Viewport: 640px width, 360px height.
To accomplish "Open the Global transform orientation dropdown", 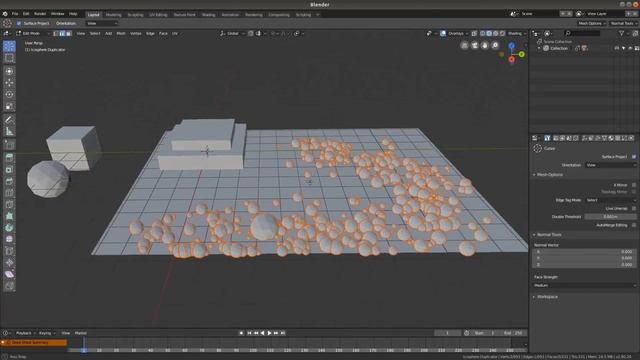I will 232,33.
